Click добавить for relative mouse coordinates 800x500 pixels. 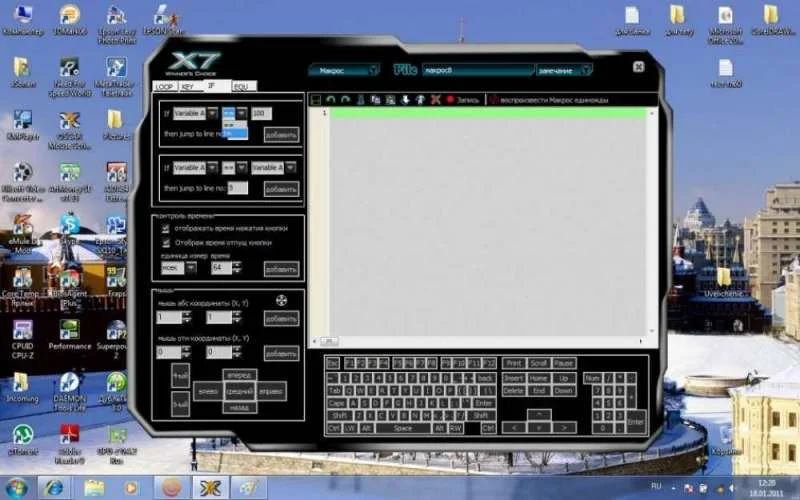(x=281, y=353)
